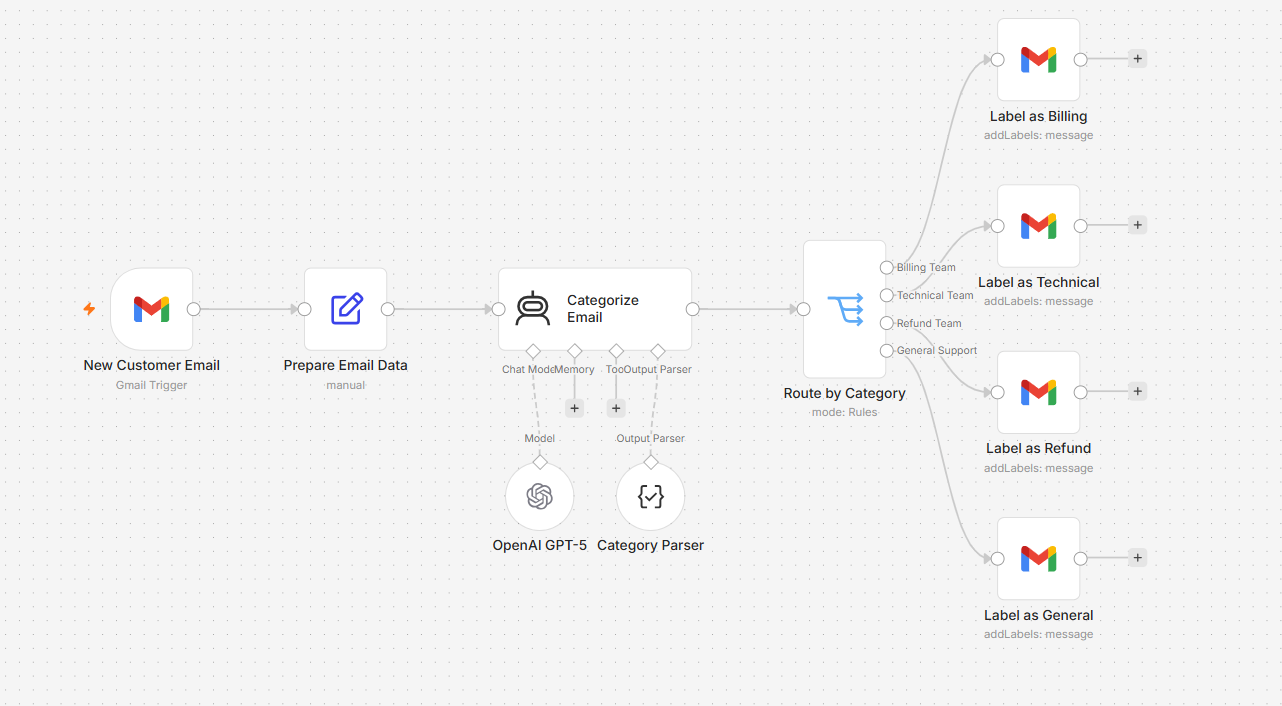Click the orange lightning trigger bolt icon
Viewport: 1282px width, 706px height.
click(89, 309)
